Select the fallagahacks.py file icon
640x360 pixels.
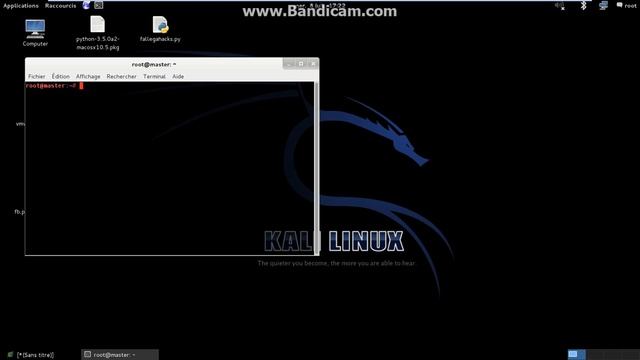160,29
